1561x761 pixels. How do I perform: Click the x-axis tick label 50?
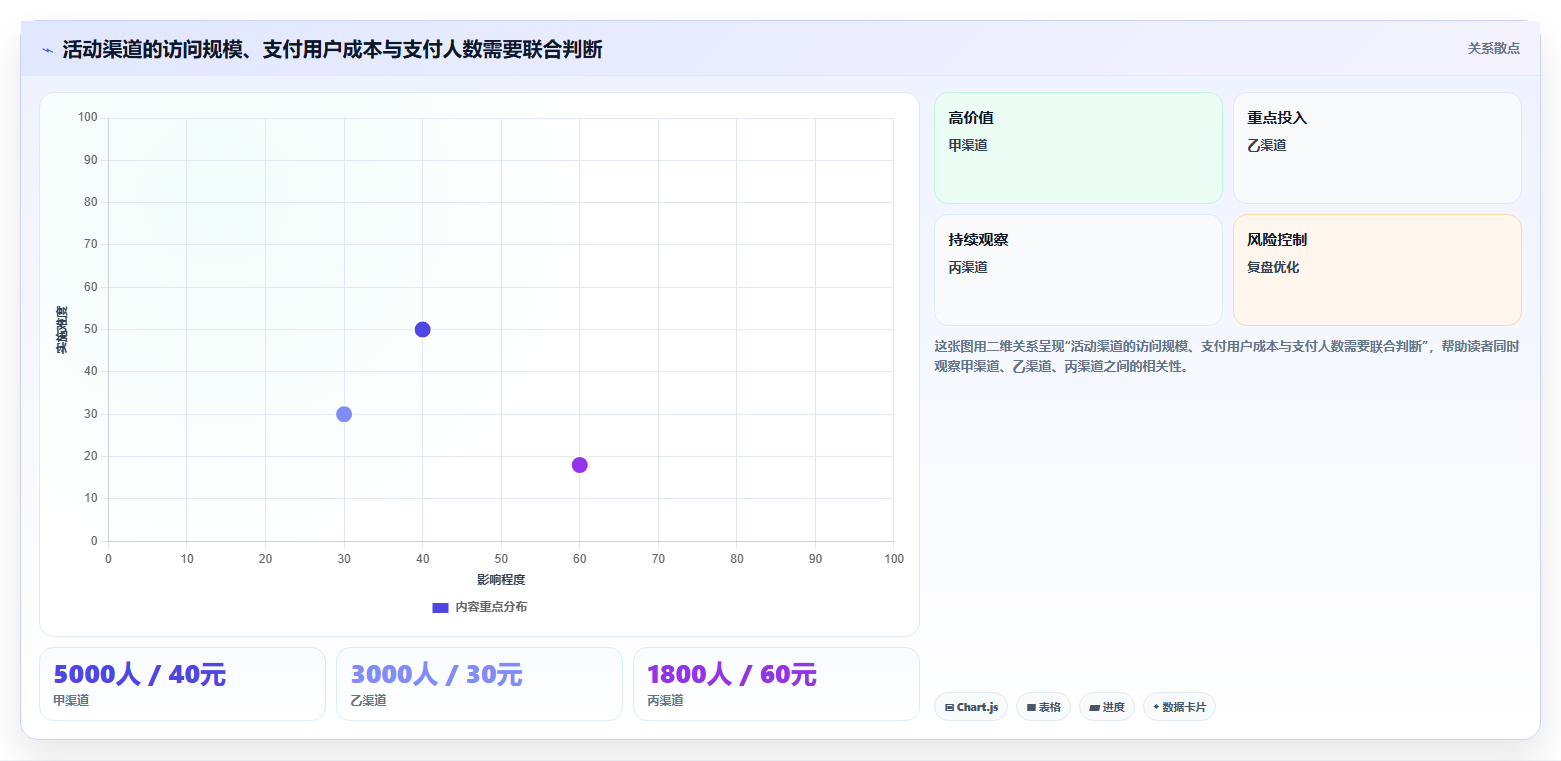coord(501,558)
